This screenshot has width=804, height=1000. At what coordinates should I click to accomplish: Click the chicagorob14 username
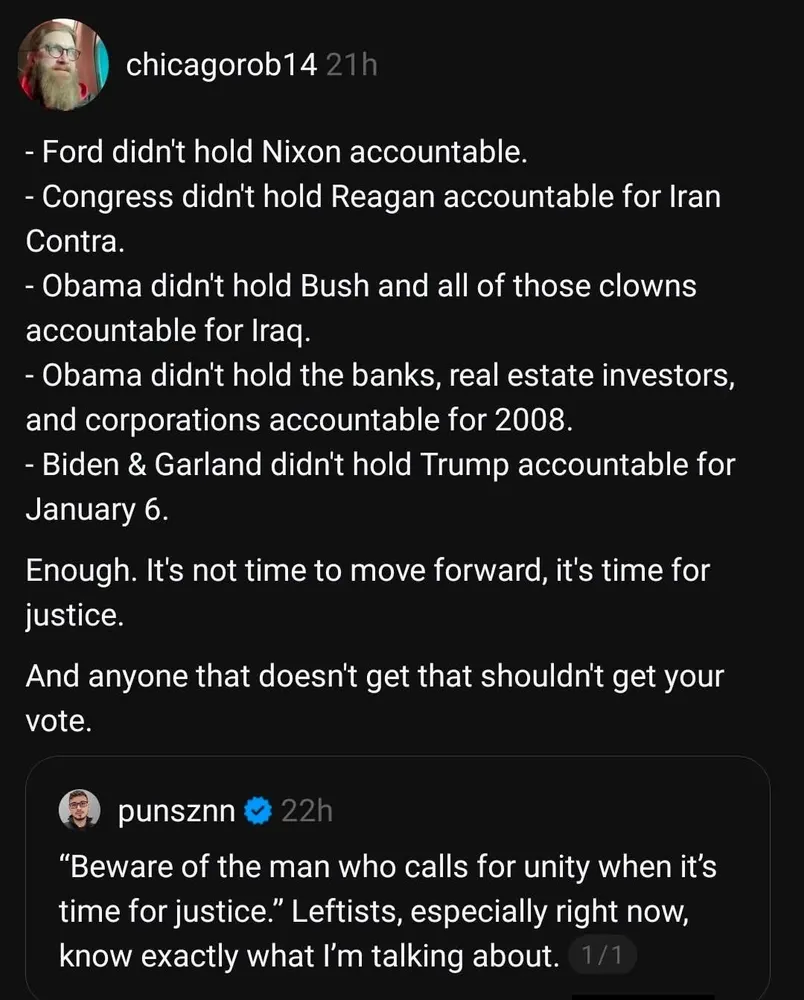point(222,66)
